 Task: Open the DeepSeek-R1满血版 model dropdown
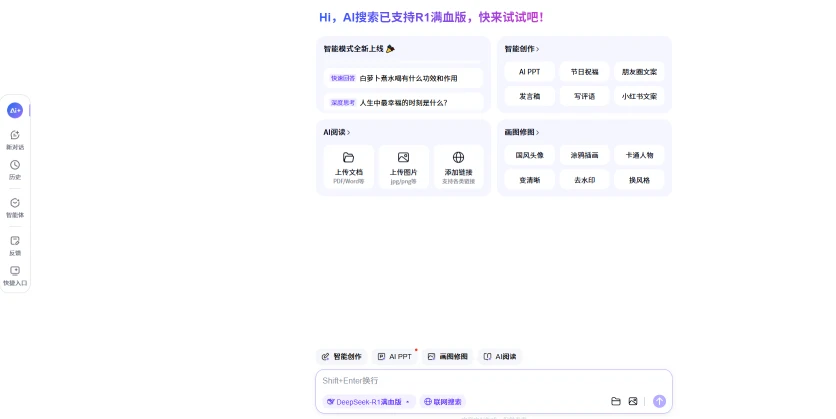click(x=368, y=402)
